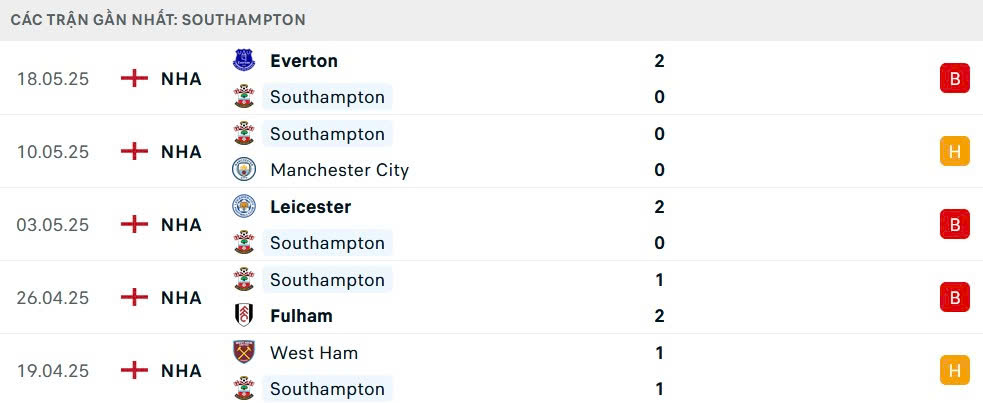Screen dimensions: 983x403
Task: Open the Everton team link
Action: click(x=304, y=61)
